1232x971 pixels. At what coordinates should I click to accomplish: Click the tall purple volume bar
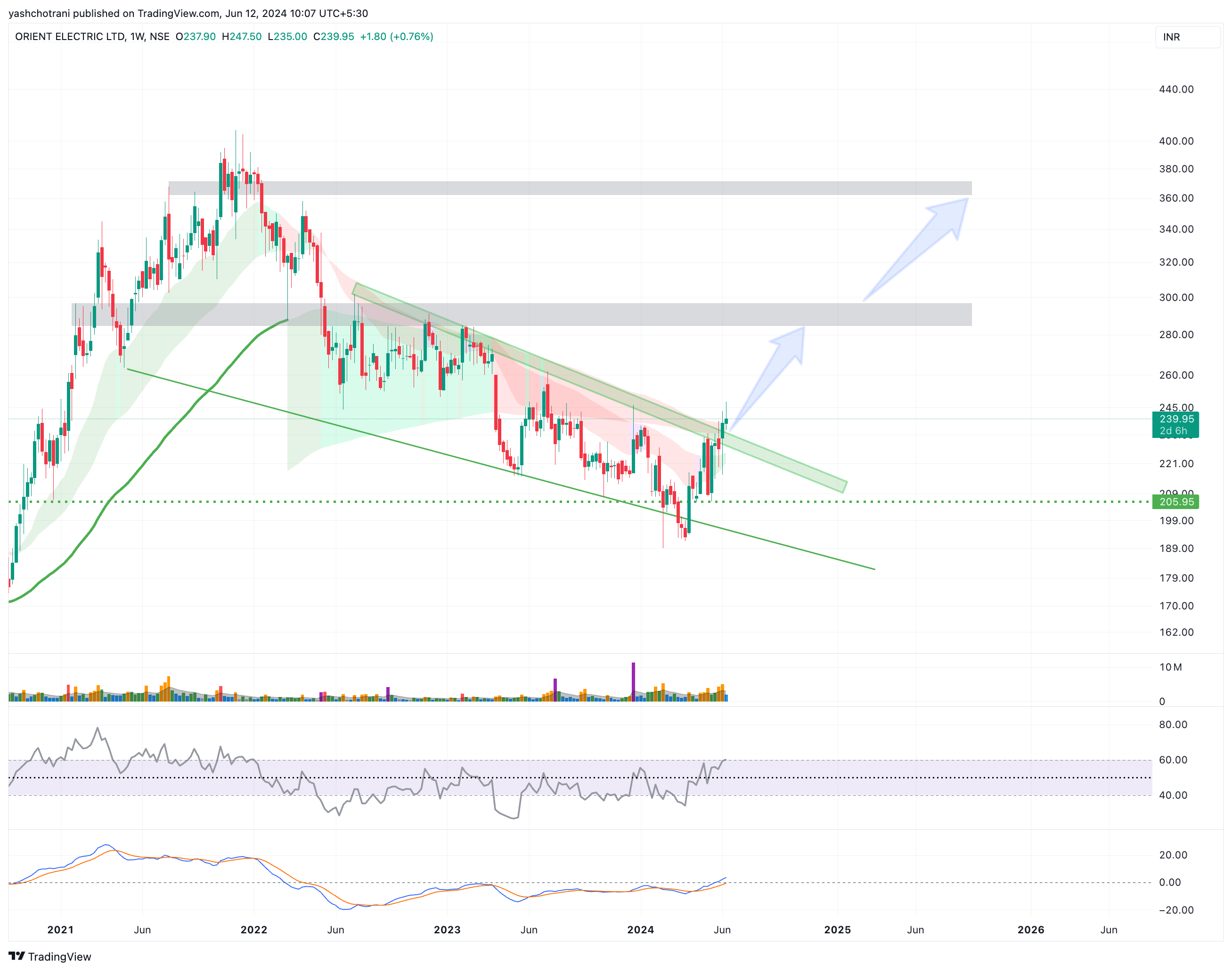point(633,682)
